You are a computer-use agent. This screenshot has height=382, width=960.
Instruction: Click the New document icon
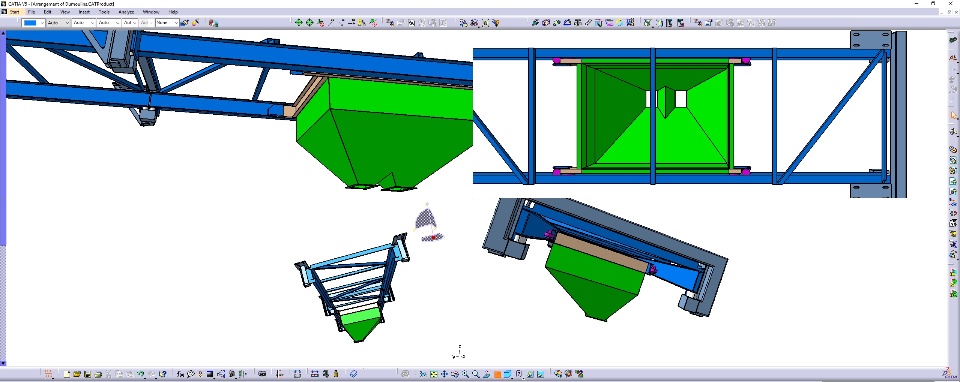(67, 374)
